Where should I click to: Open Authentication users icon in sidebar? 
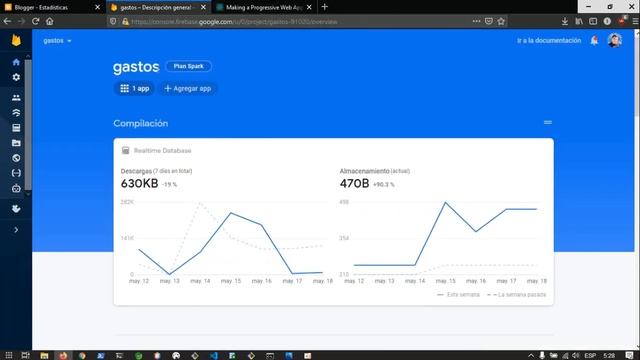pos(16,98)
